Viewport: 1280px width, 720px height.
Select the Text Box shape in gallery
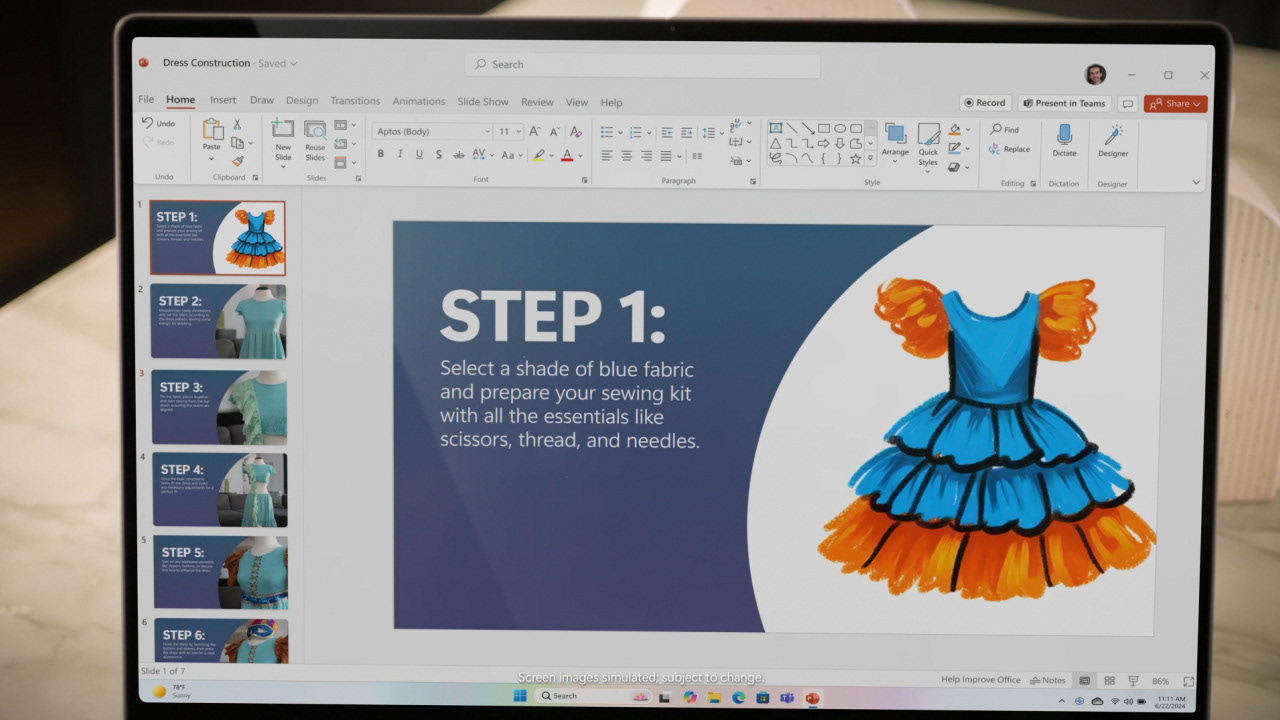[x=776, y=128]
